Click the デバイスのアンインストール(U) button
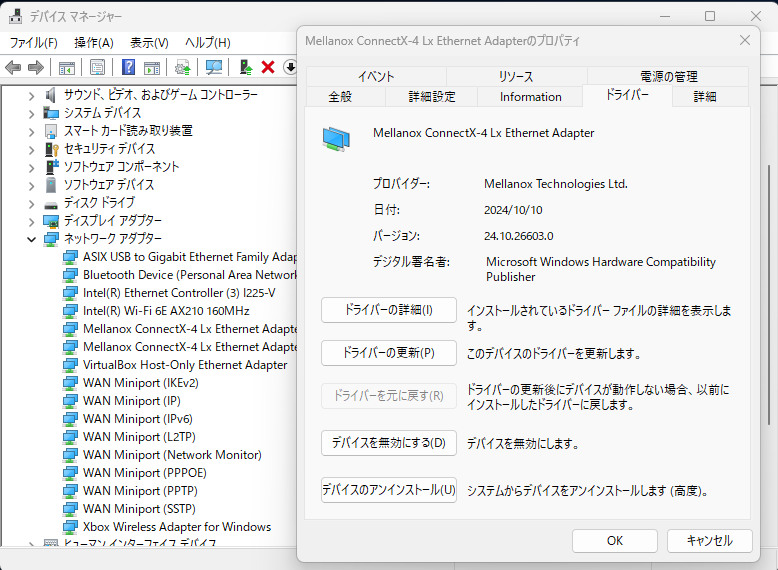The width and height of the screenshot is (778, 570). (389, 490)
